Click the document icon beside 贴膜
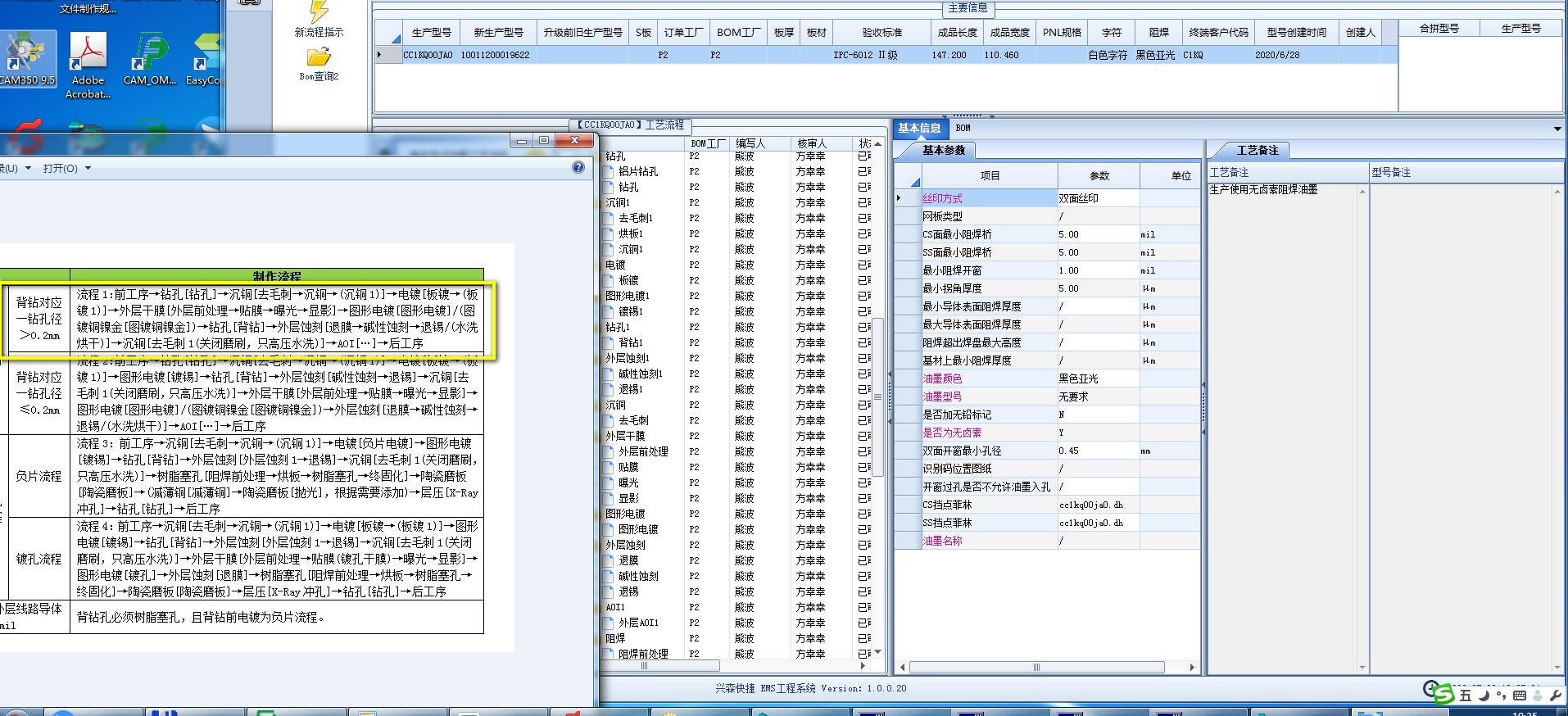 [x=608, y=467]
